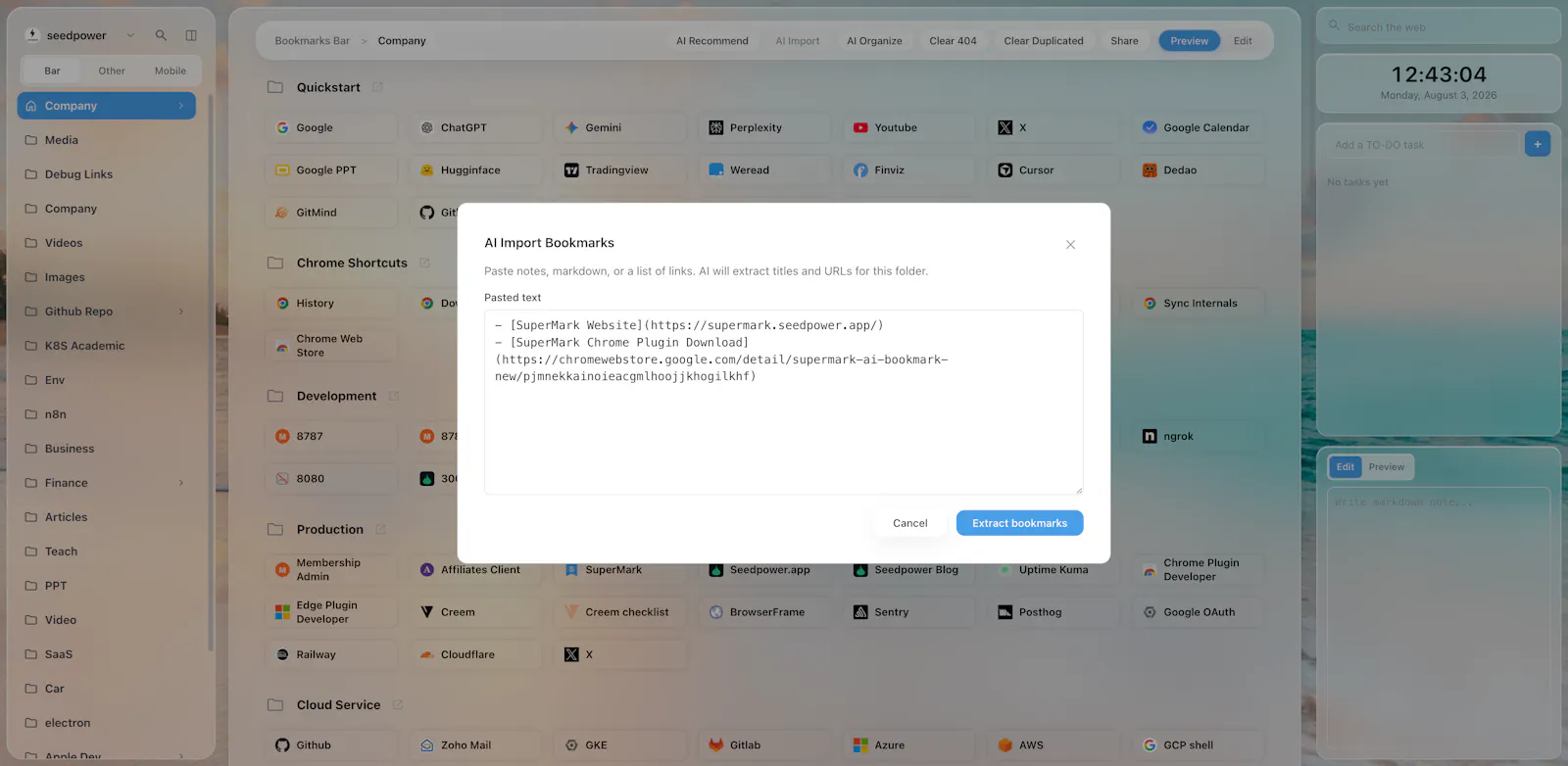Open the SaaS folder
Screen dimensions: 1568x766
pos(106,654)
